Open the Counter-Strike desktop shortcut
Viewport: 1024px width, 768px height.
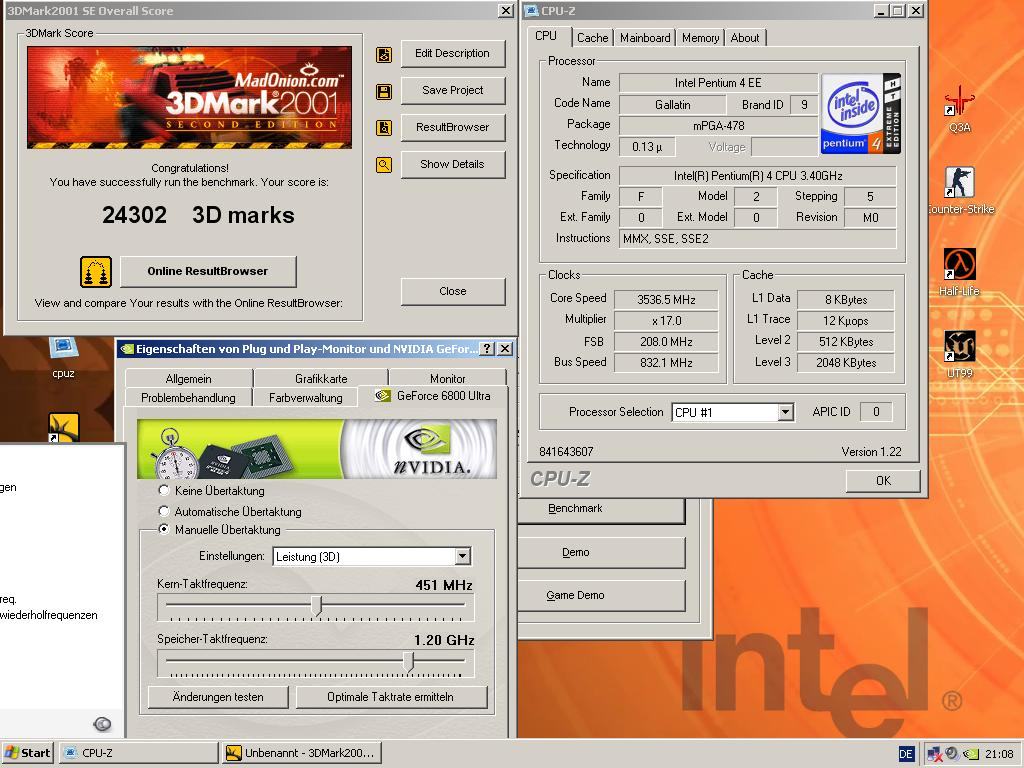click(x=959, y=190)
